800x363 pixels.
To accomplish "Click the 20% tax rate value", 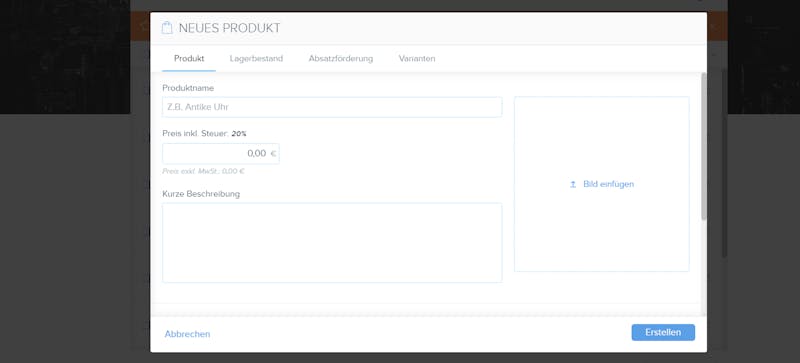I will pos(239,134).
